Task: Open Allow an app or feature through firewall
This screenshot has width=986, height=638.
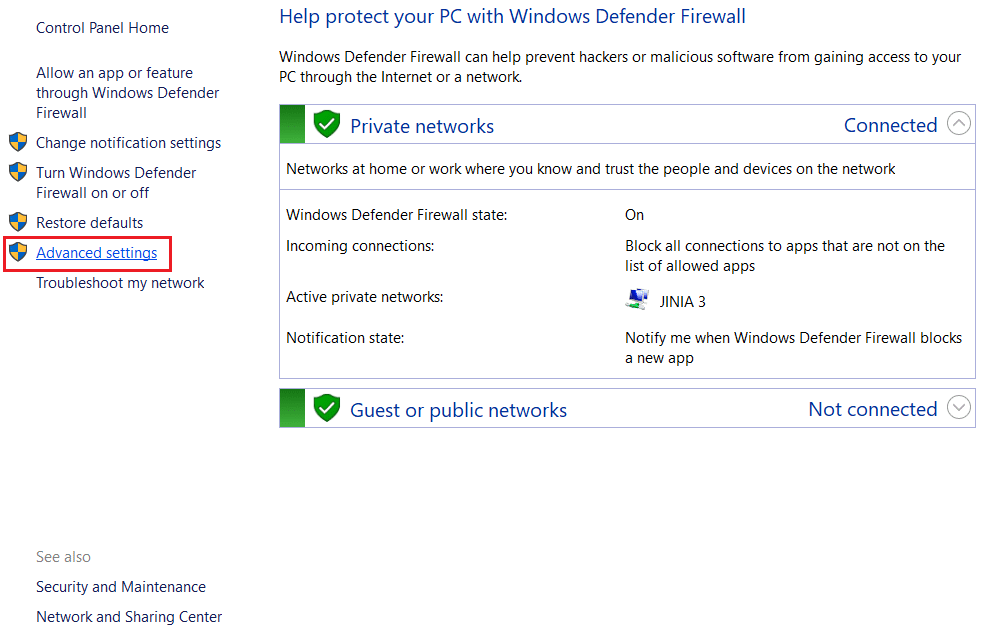Action: [128, 92]
